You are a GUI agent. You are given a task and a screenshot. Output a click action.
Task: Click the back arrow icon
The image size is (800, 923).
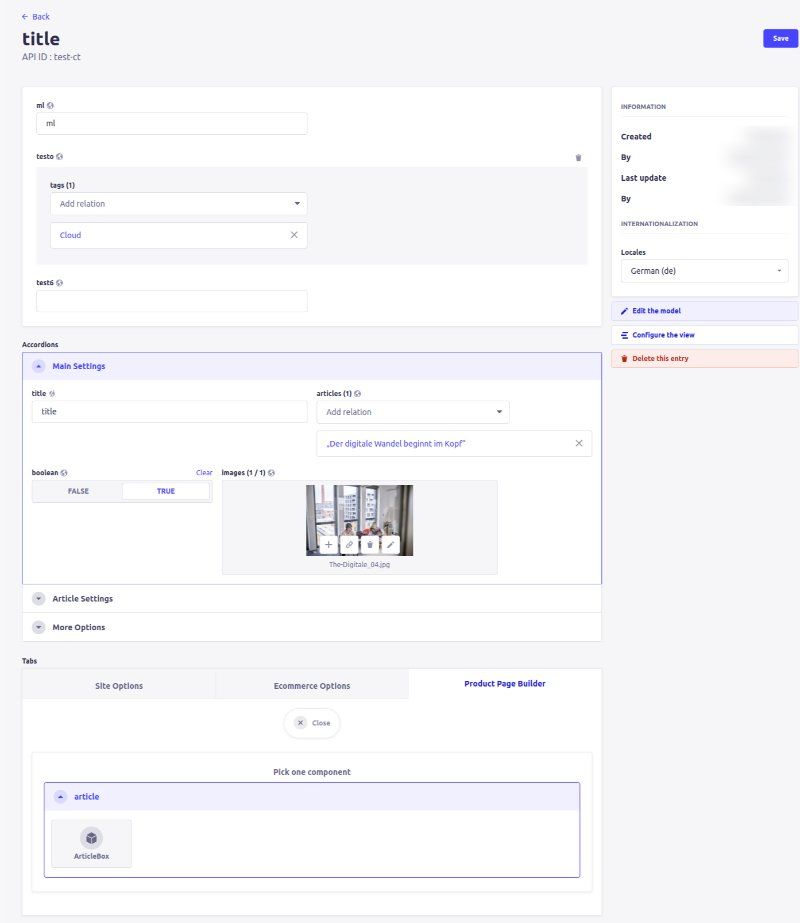25,16
